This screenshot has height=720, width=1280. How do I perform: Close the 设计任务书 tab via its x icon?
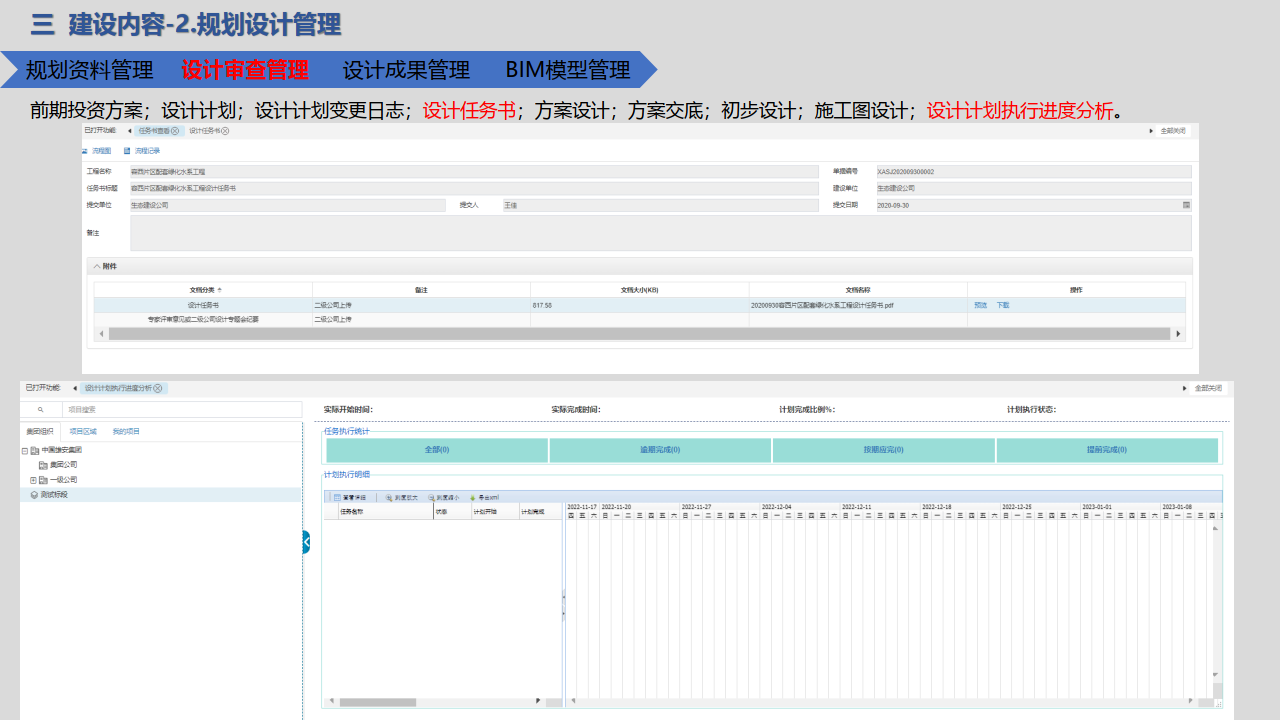coord(225,131)
